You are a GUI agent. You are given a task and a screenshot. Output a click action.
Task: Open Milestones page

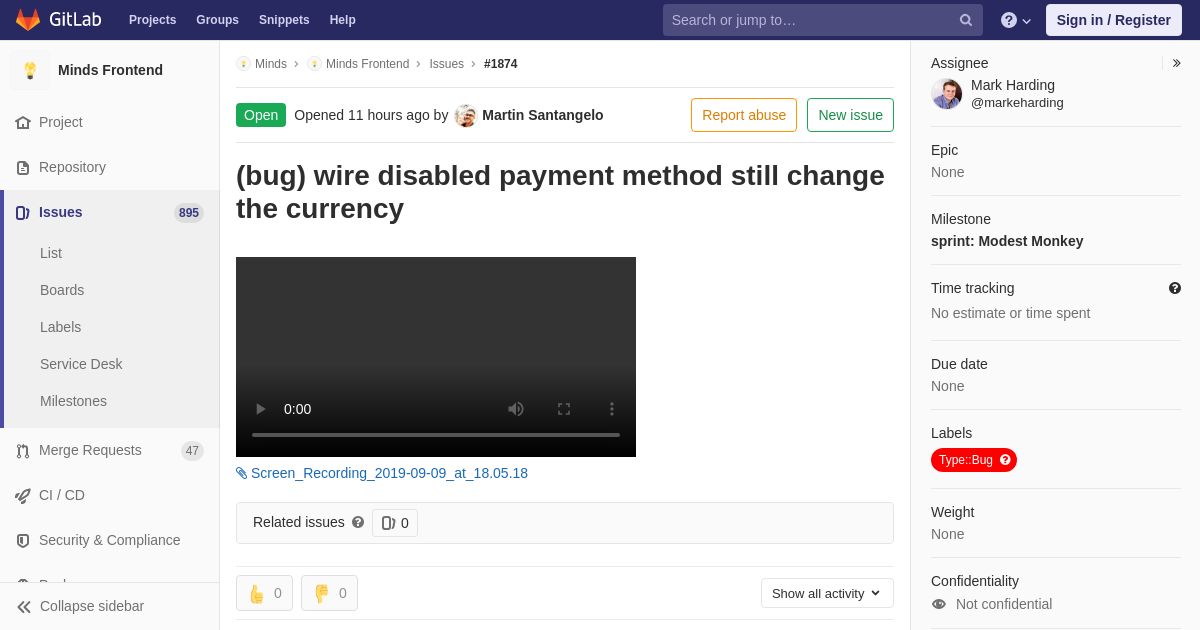(x=73, y=401)
